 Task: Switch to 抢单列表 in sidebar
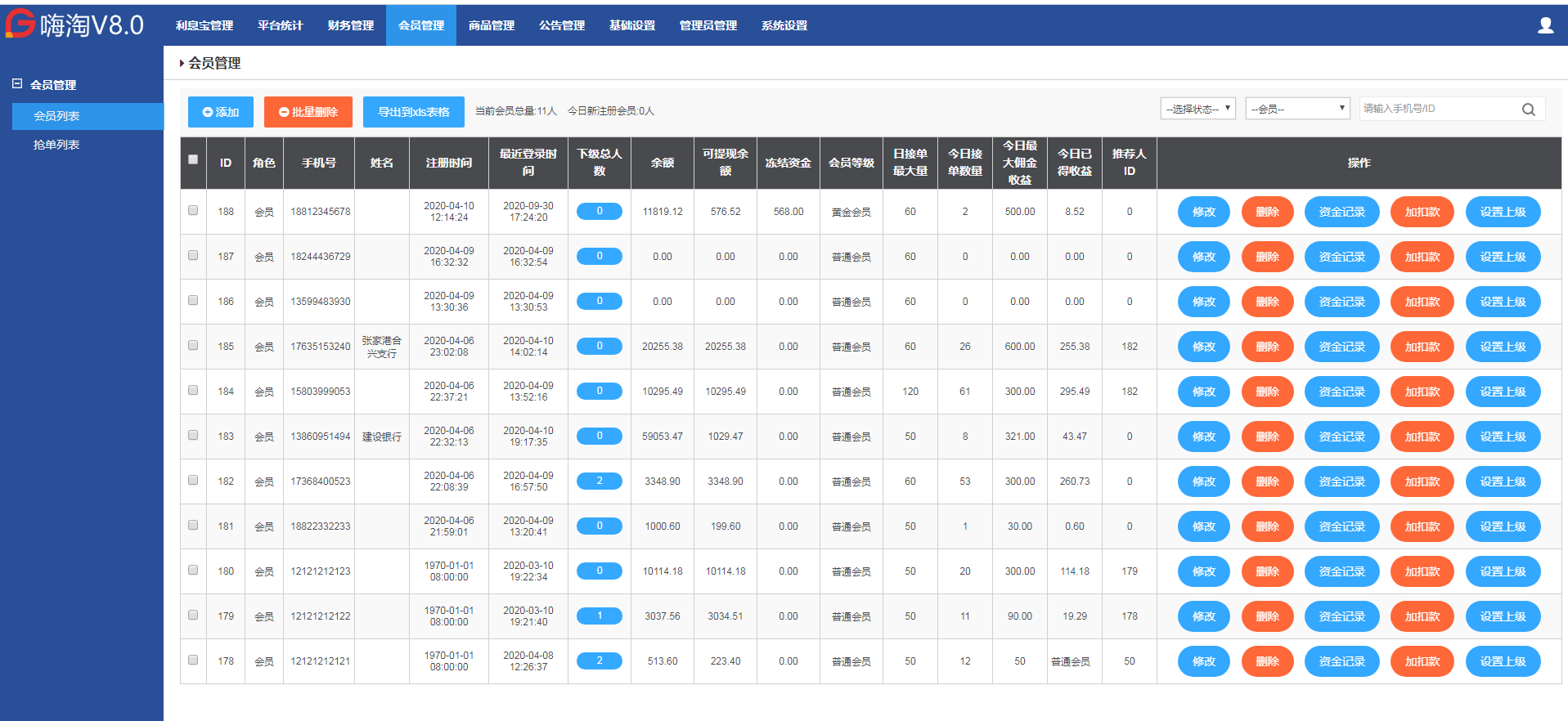[56, 145]
